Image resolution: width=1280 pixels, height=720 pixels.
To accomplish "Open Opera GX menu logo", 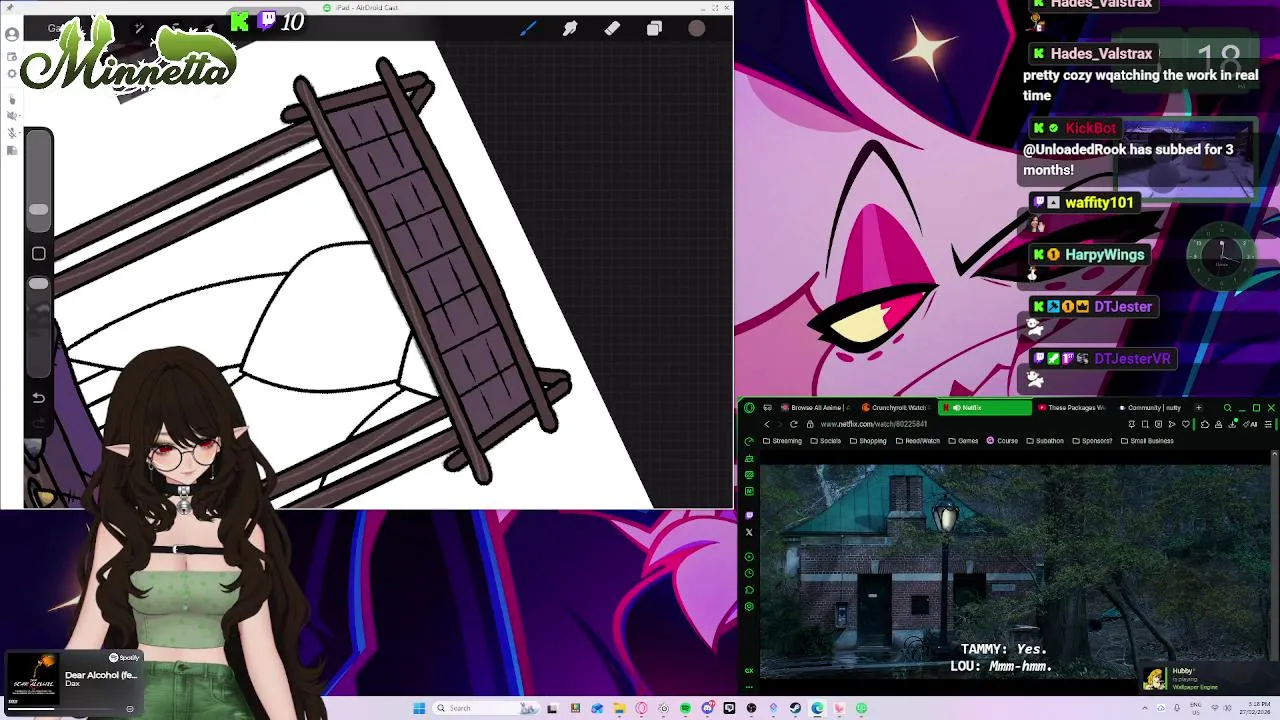I will (749, 407).
